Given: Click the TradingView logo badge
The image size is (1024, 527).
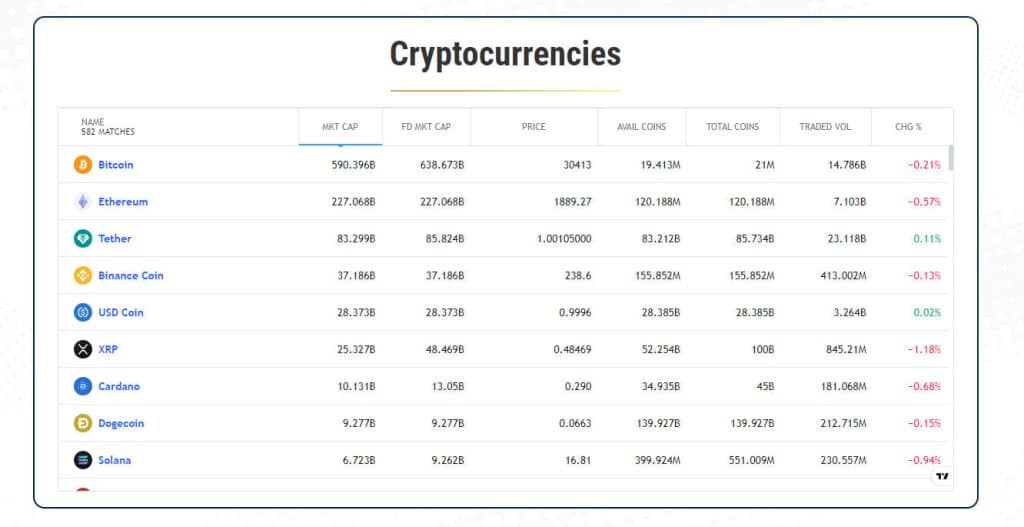Looking at the screenshot, I should point(941,476).
